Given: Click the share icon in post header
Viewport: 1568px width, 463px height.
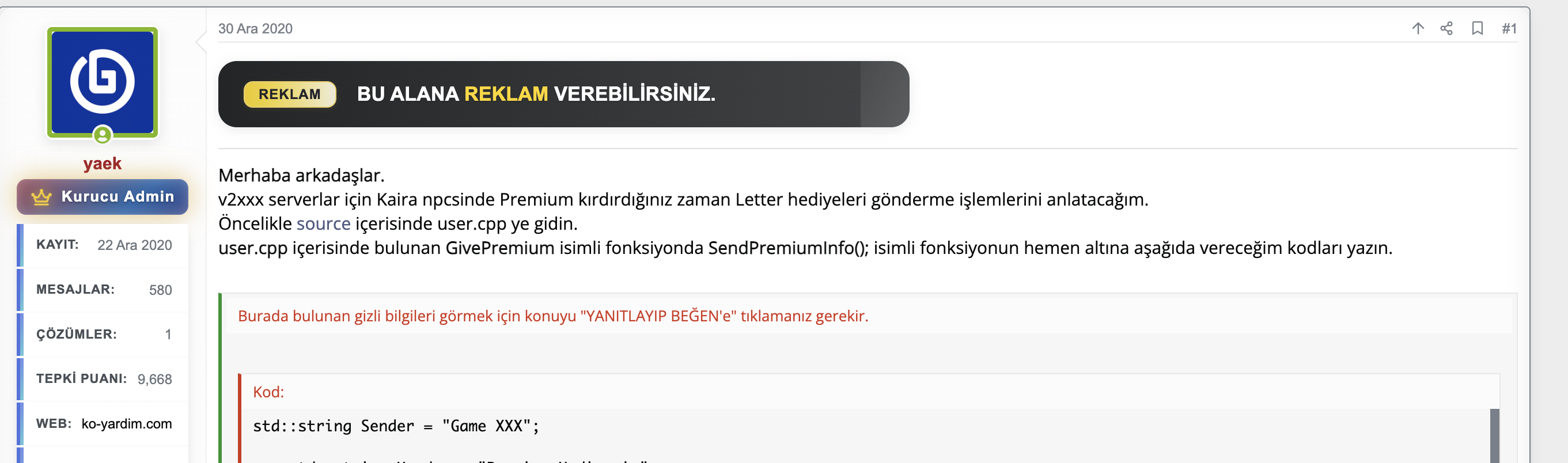Looking at the screenshot, I should tap(1446, 29).
